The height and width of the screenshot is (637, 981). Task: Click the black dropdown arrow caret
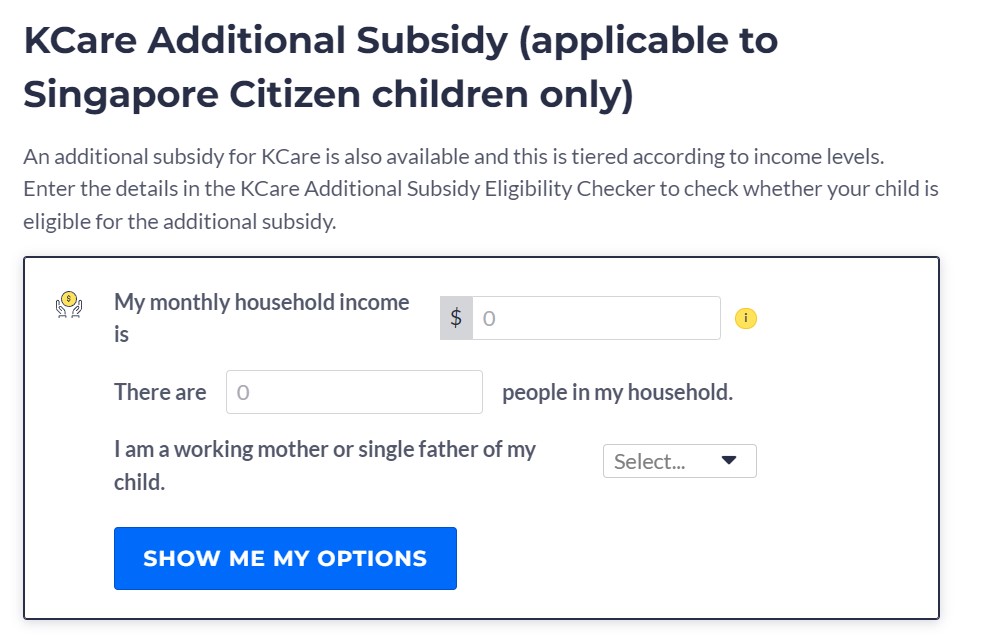click(729, 461)
